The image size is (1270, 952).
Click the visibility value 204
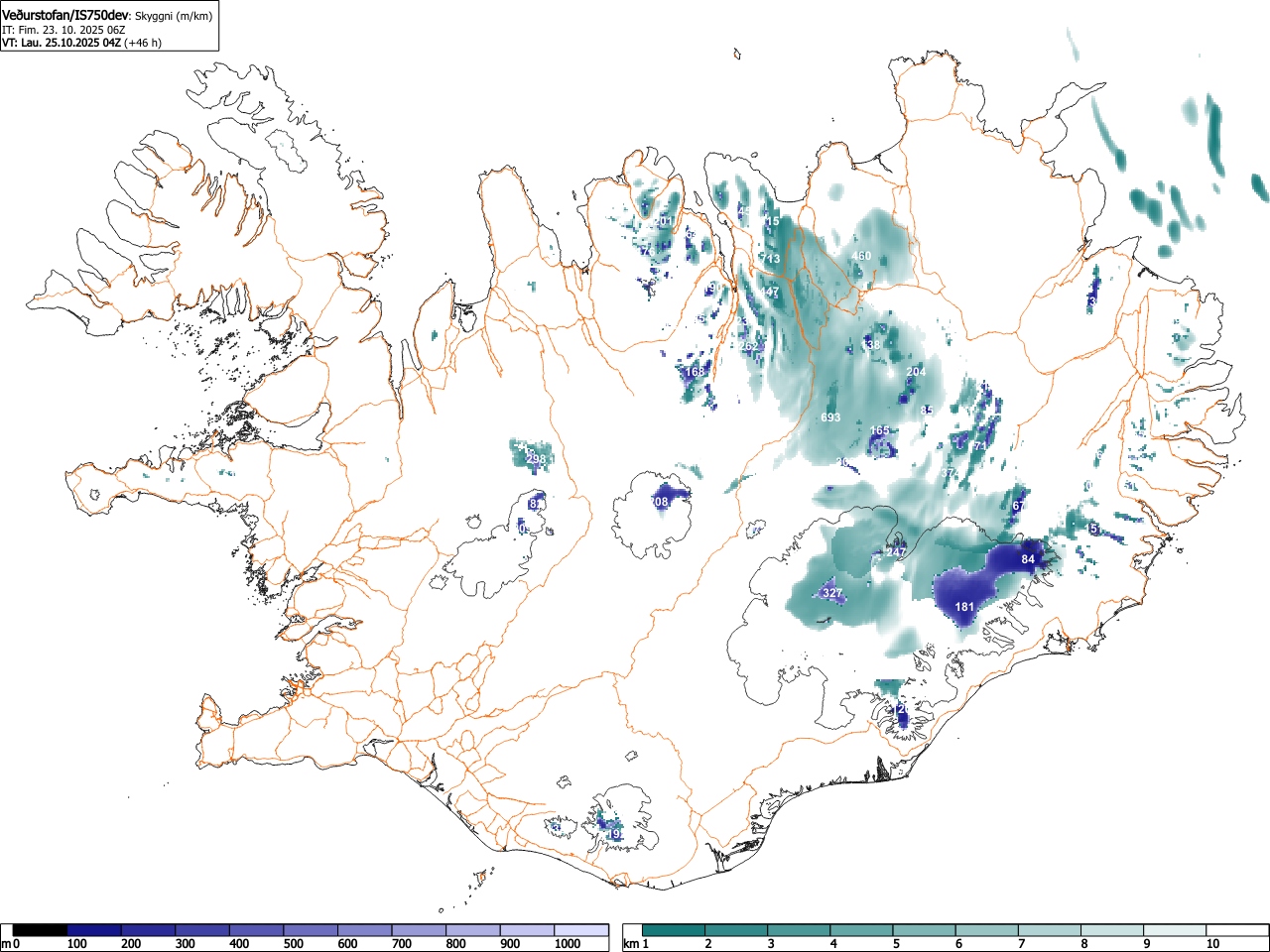click(916, 372)
